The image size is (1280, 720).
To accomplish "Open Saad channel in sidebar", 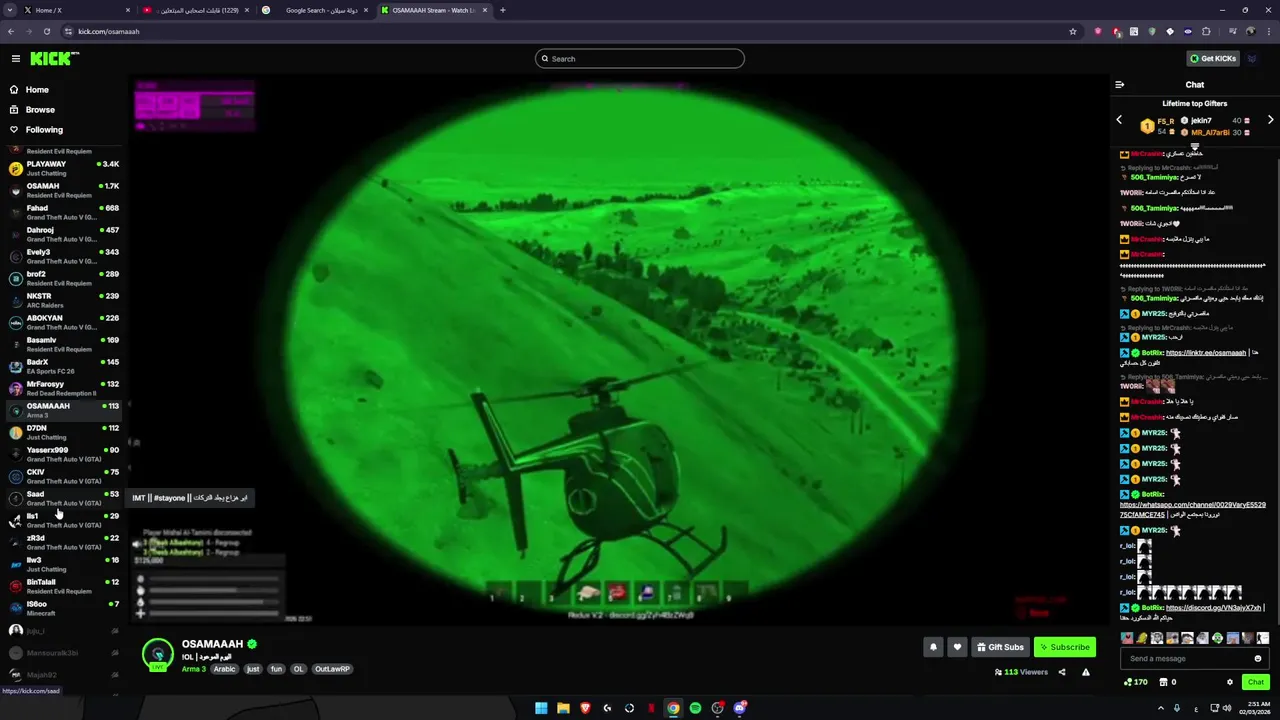I will coord(64,498).
